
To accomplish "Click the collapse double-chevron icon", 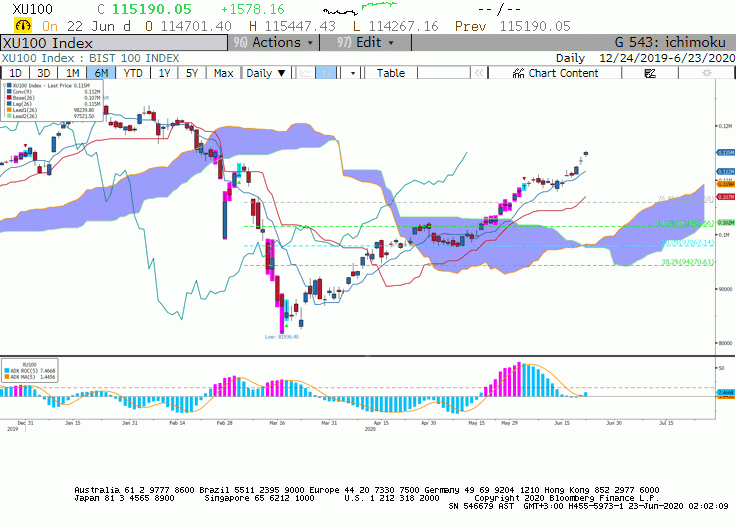I will click(x=479, y=73).
